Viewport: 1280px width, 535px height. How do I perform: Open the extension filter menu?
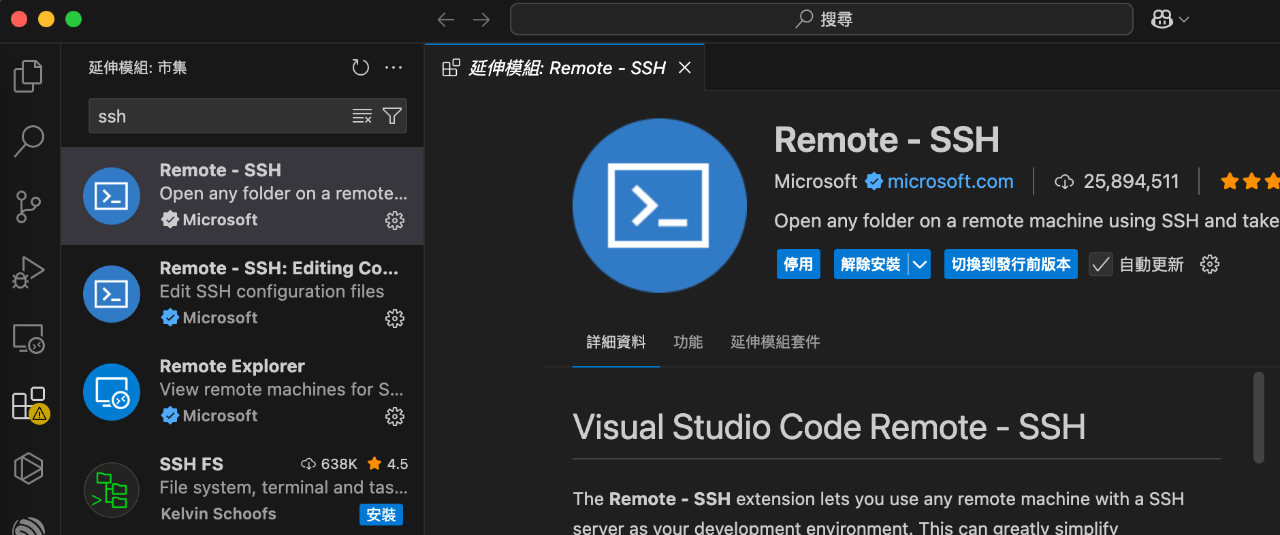(x=392, y=116)
